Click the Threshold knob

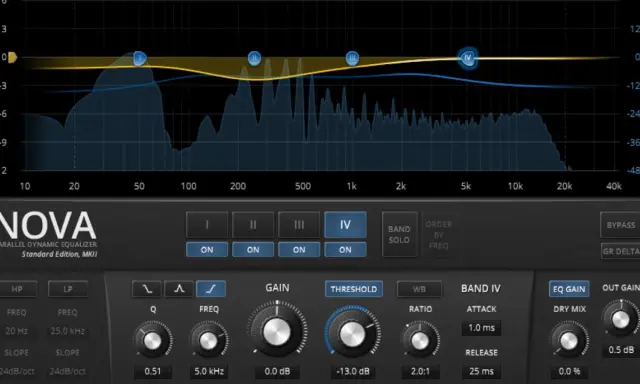pos(353,333)
